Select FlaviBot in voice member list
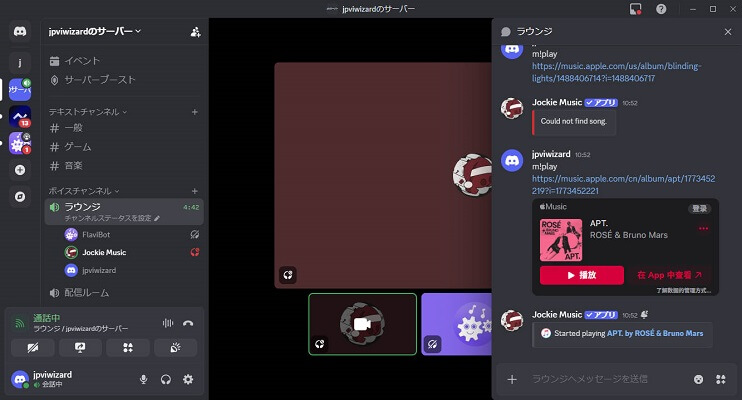Viewport: 742px width, 400px height. (132, 234)
